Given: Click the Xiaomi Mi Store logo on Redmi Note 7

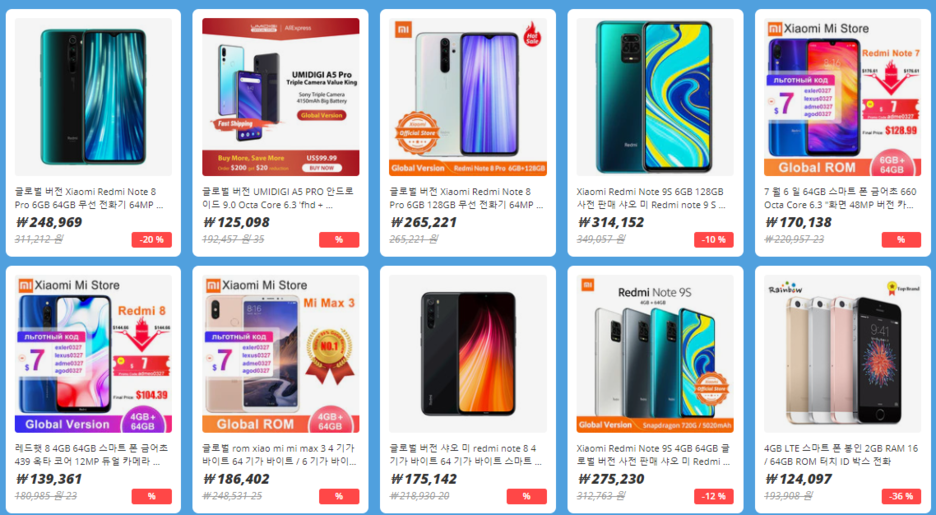Looking at the screenshot, I should [818, 29].
